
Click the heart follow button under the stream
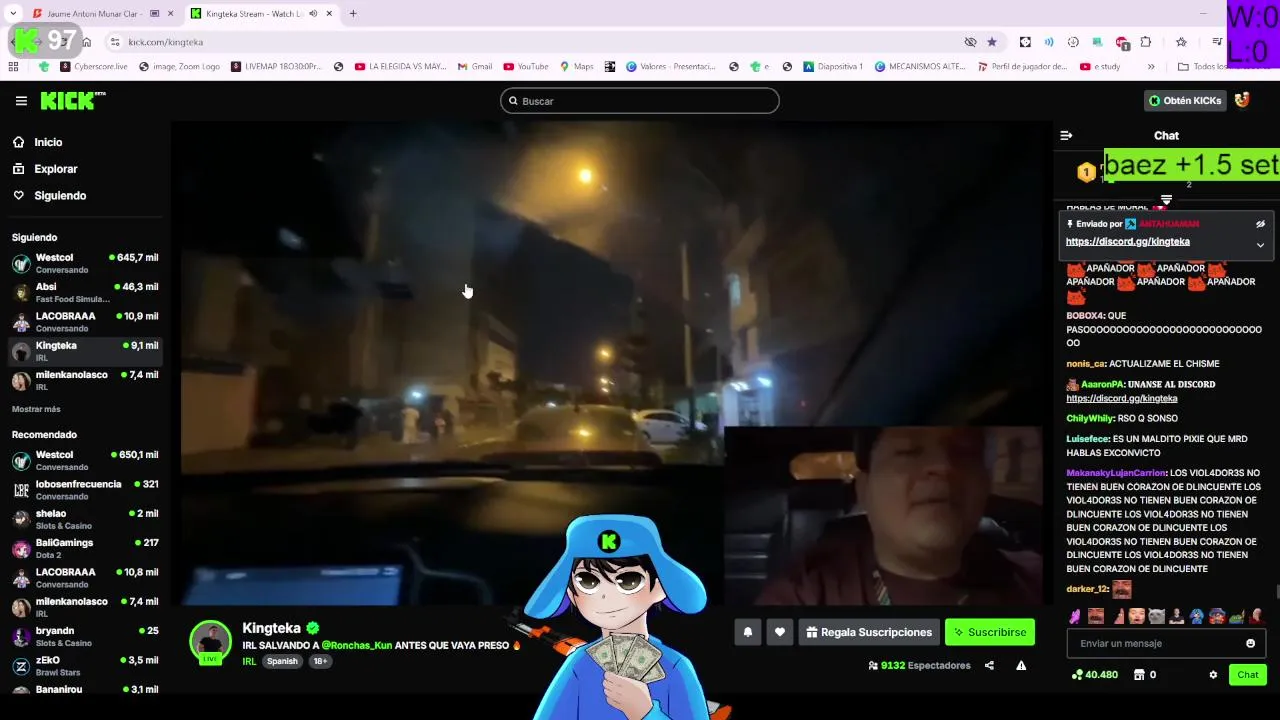click(780, 632)
